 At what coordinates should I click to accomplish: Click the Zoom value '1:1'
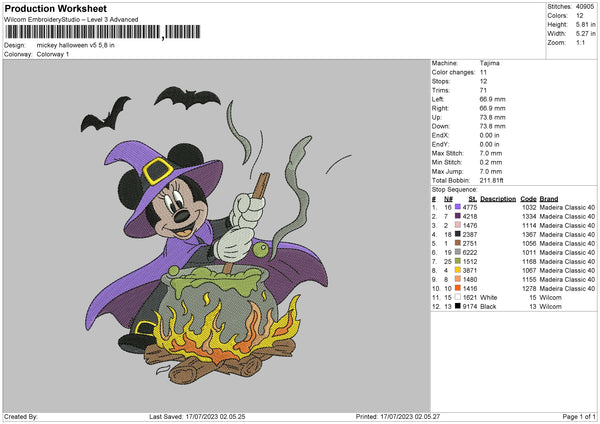(x=580, y=42)
